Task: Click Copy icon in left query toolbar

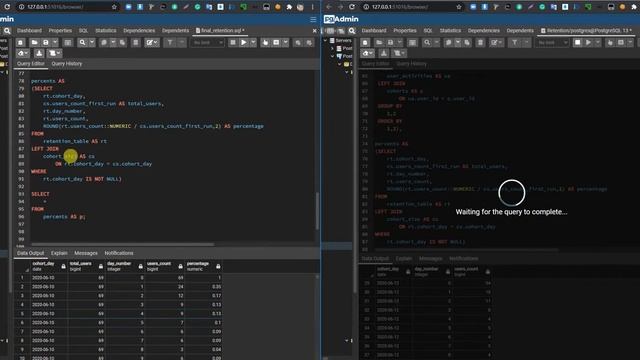Action: (104, 42)
